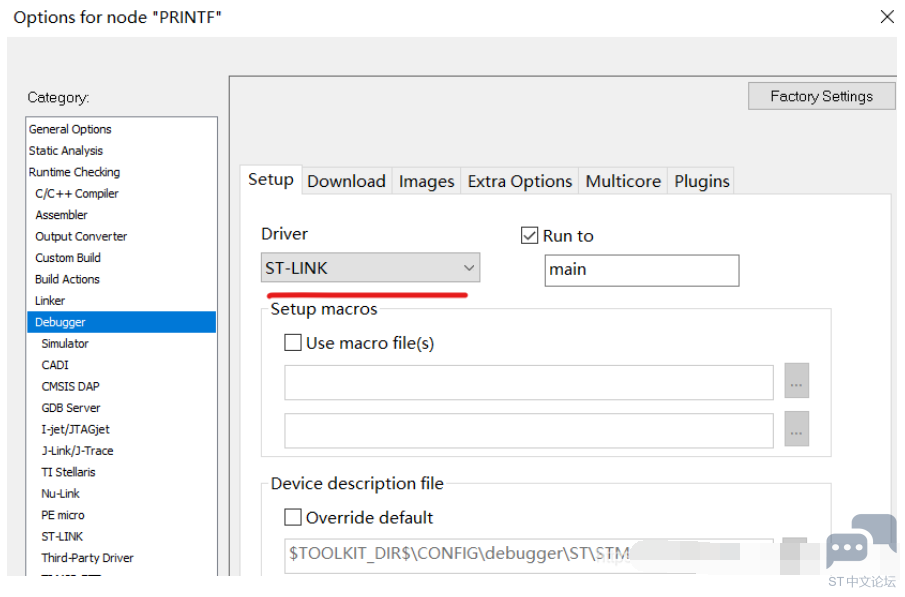Click the Run to field containing main
Screen dimensions: 905x597
point(641,270)
